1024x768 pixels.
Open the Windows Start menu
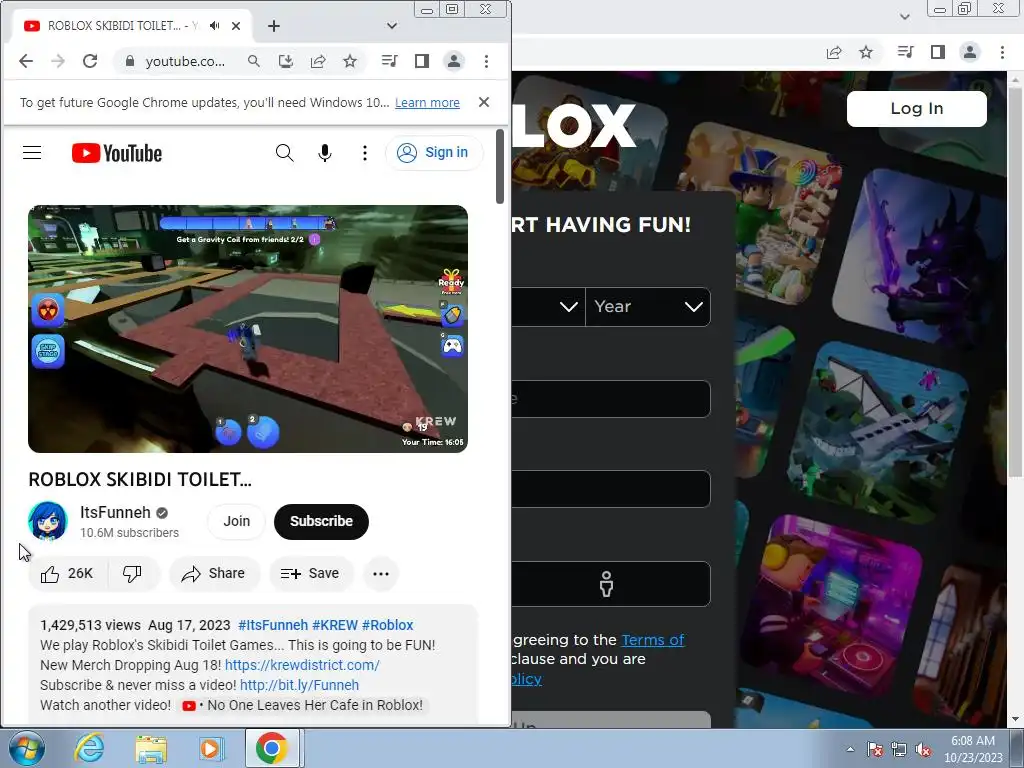pos(27,748)
